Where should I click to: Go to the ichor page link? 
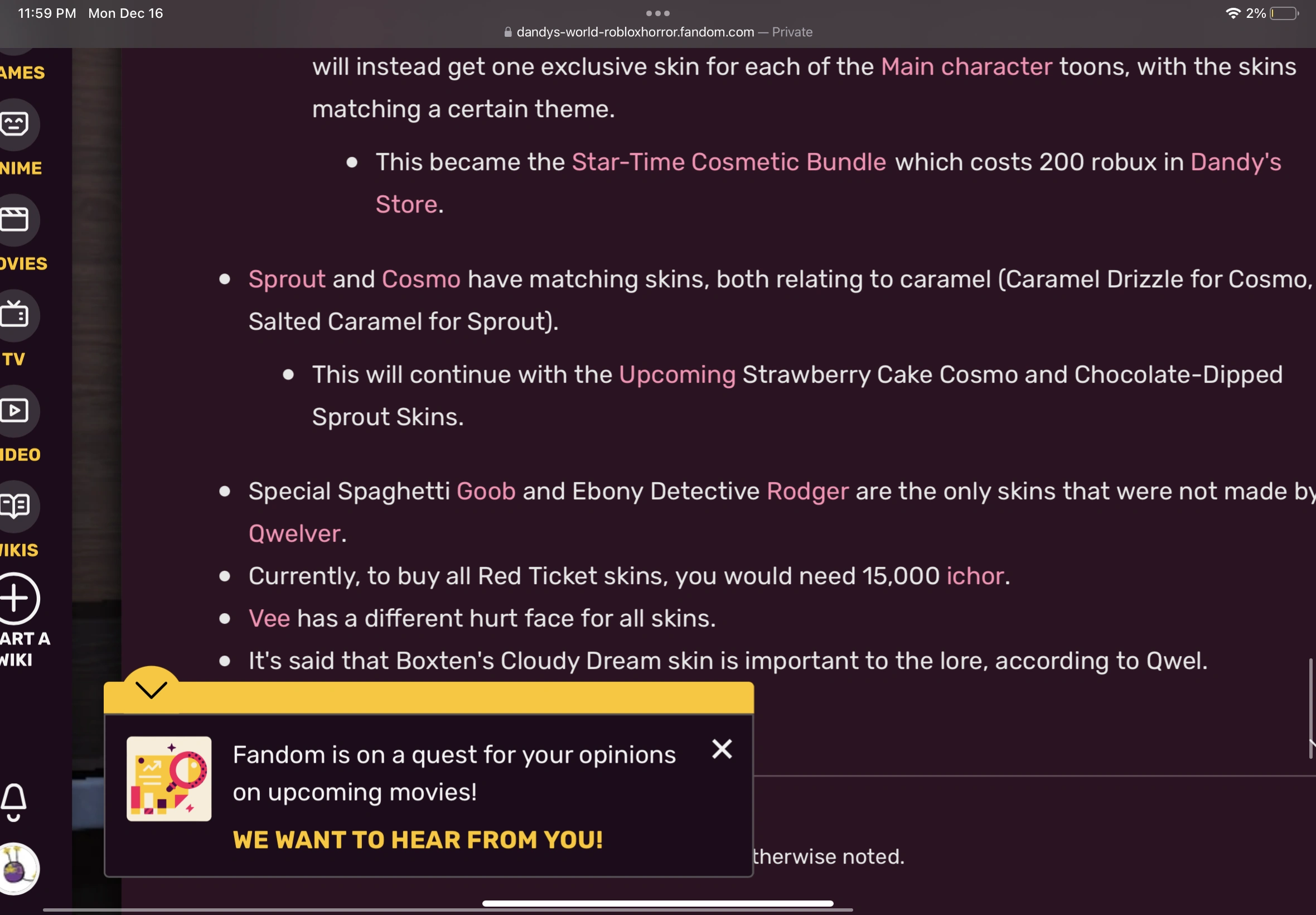(x=975, y=576)
